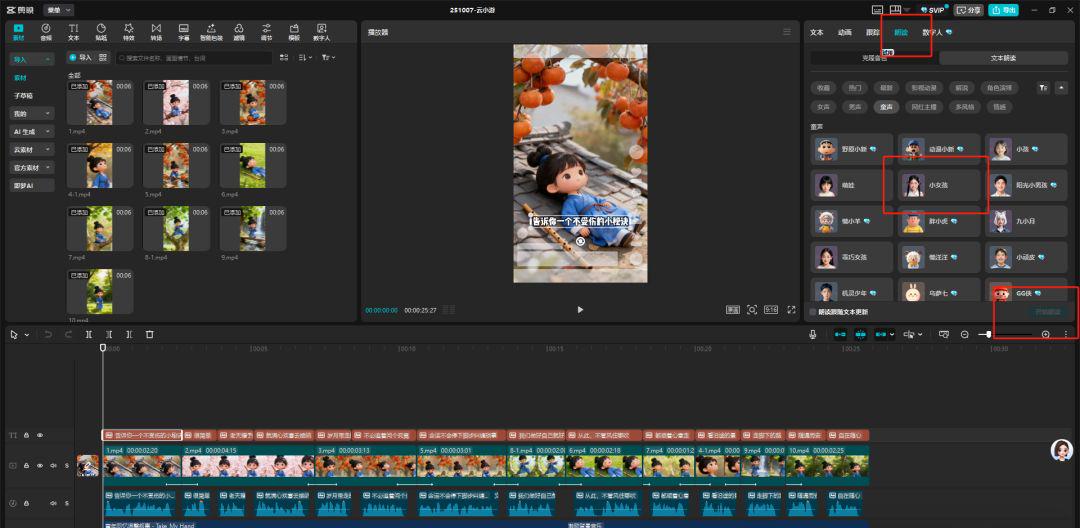Click the zoom out minus icon on timeline
The image size is (1080, 528).
click(x=965, y=335)
